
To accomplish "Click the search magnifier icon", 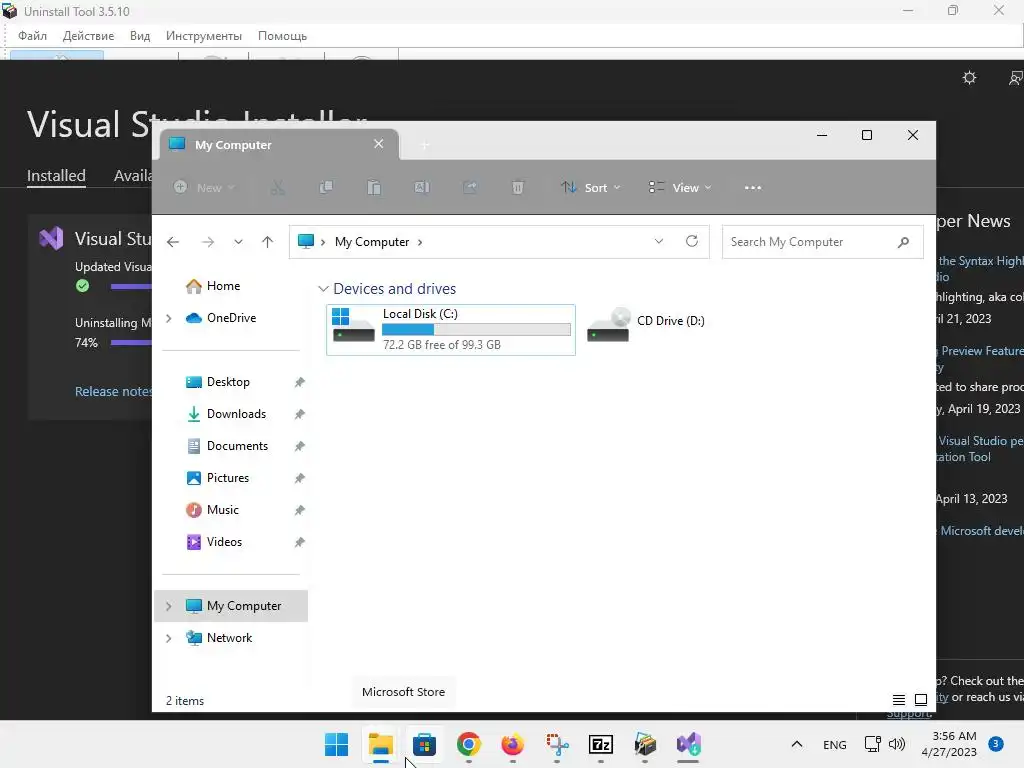I will tap(903, 242).
